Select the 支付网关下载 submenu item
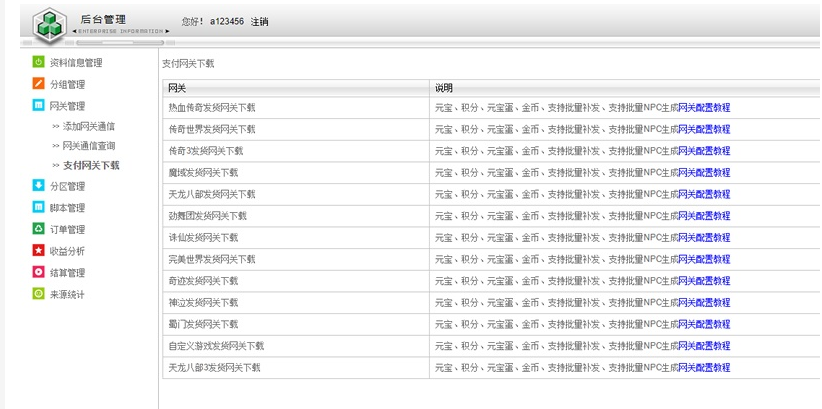Image resolution: width=822 pixels, height=409 pixels. coord(90,165)
